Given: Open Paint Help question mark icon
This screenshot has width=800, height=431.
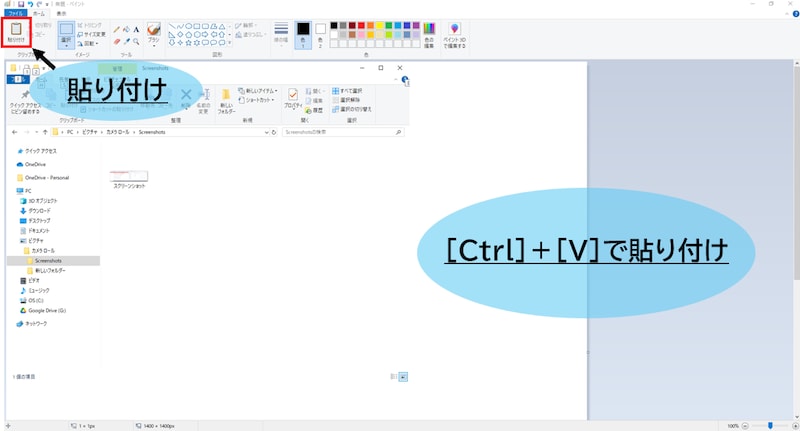Looking at the screenshot, I should tap(796, 14).
